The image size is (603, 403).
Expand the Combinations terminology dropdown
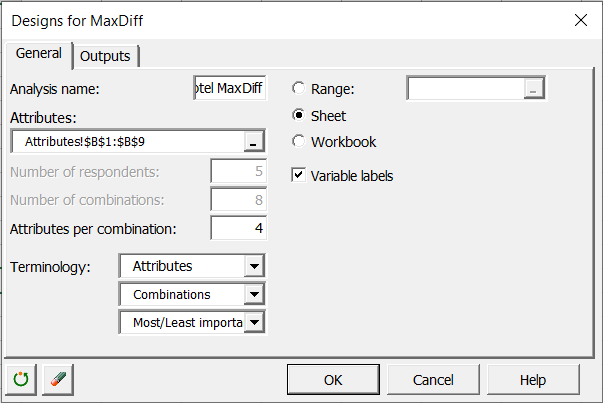(x=255, y=295)
